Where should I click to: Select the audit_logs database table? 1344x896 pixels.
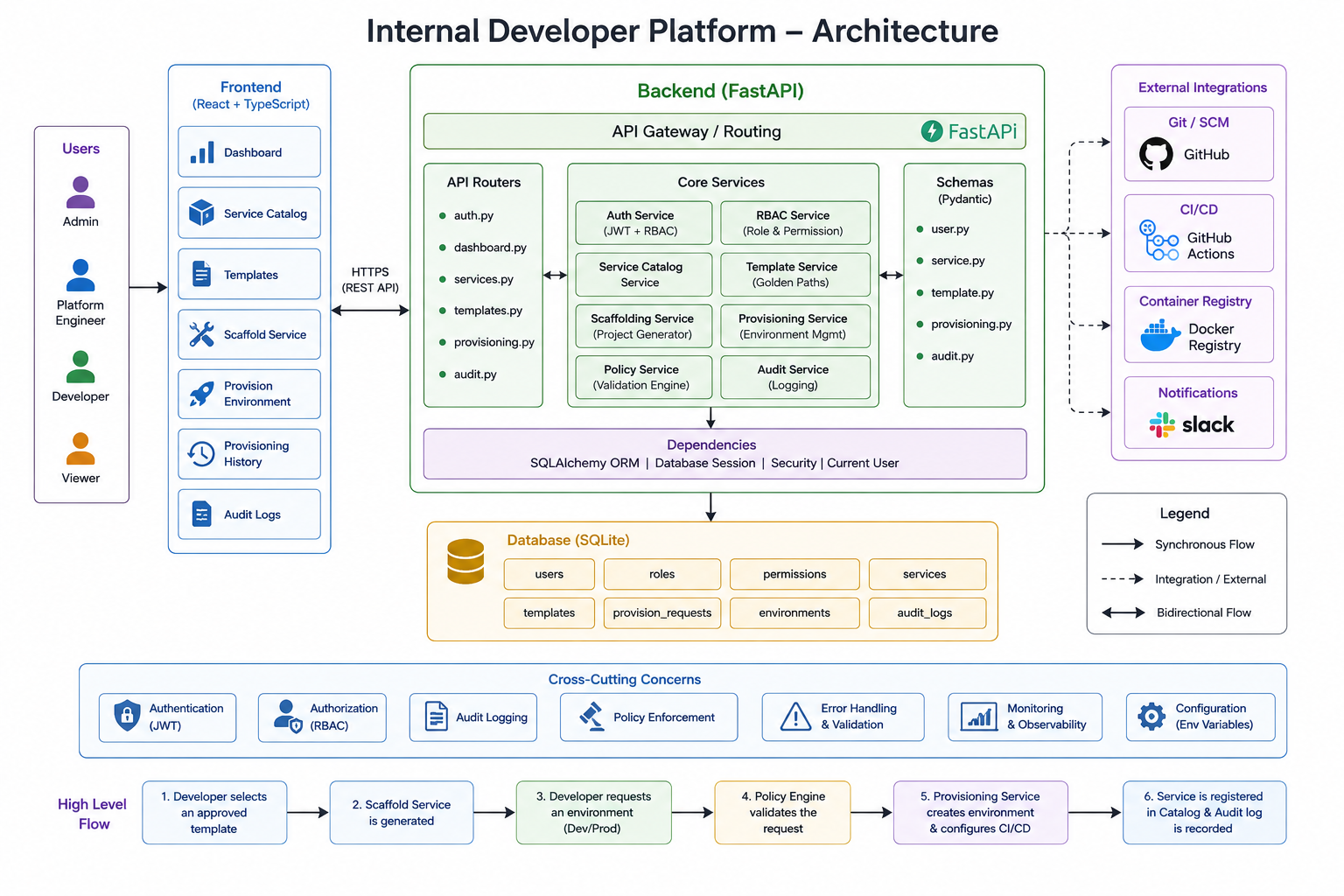pyautogui.click(x=927, y=612)
